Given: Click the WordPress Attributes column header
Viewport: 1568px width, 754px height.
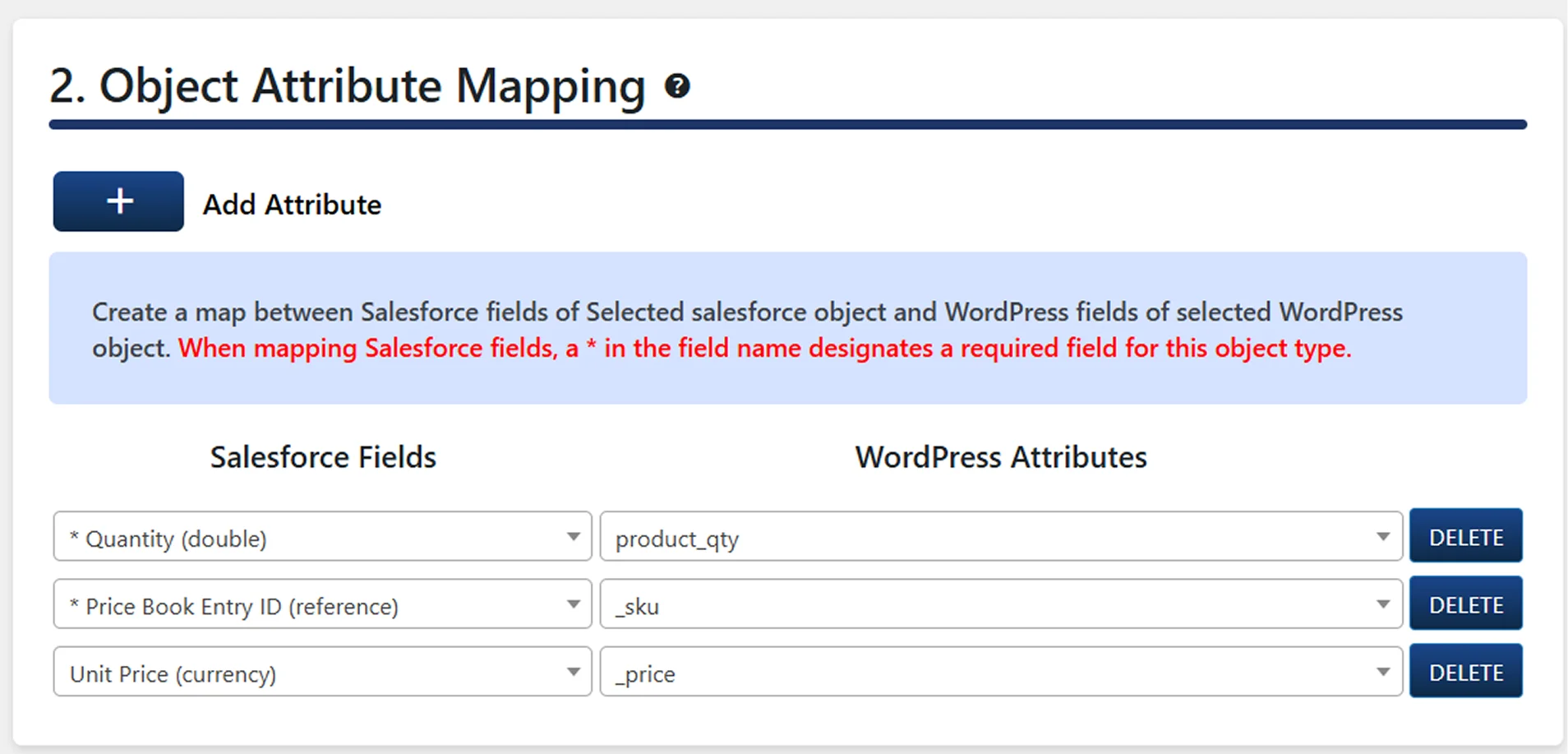Looking at the screenshot, I should pyautogui.click(x=1000, y=457).
